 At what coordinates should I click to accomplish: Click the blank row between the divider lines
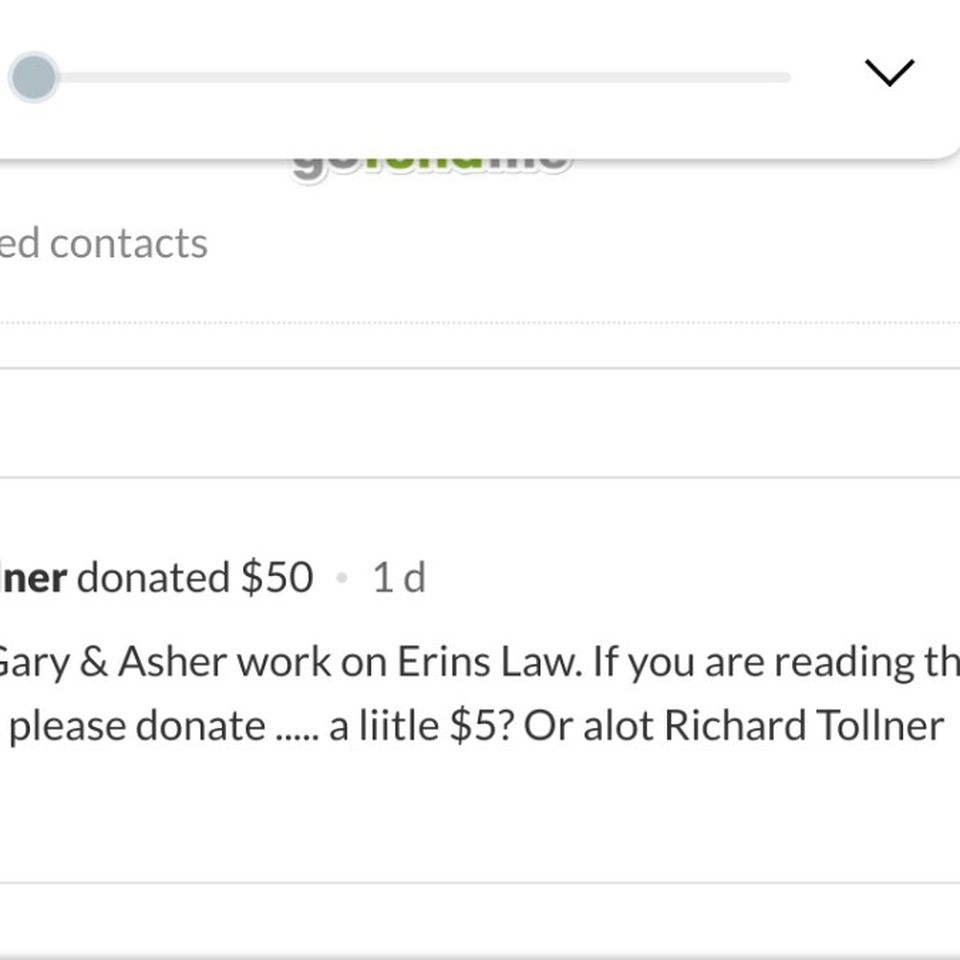pos(480,422)
